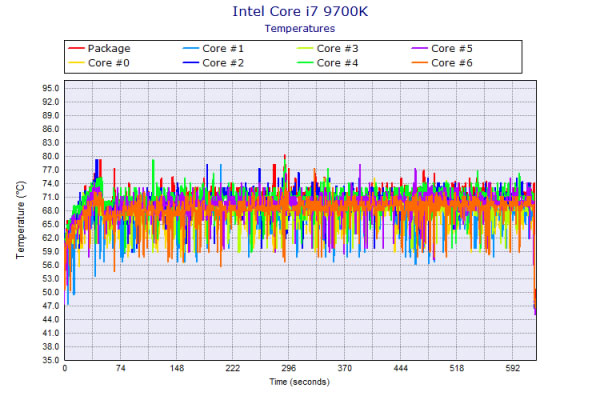Click the Core #5 legend label
The width and height of the screenshot is (600, 400).
[452, 49]
